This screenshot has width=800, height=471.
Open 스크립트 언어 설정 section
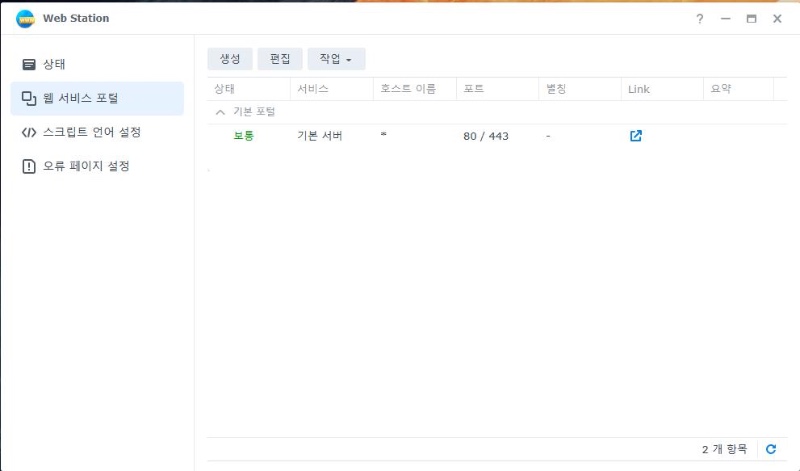(x=91, y=132)
